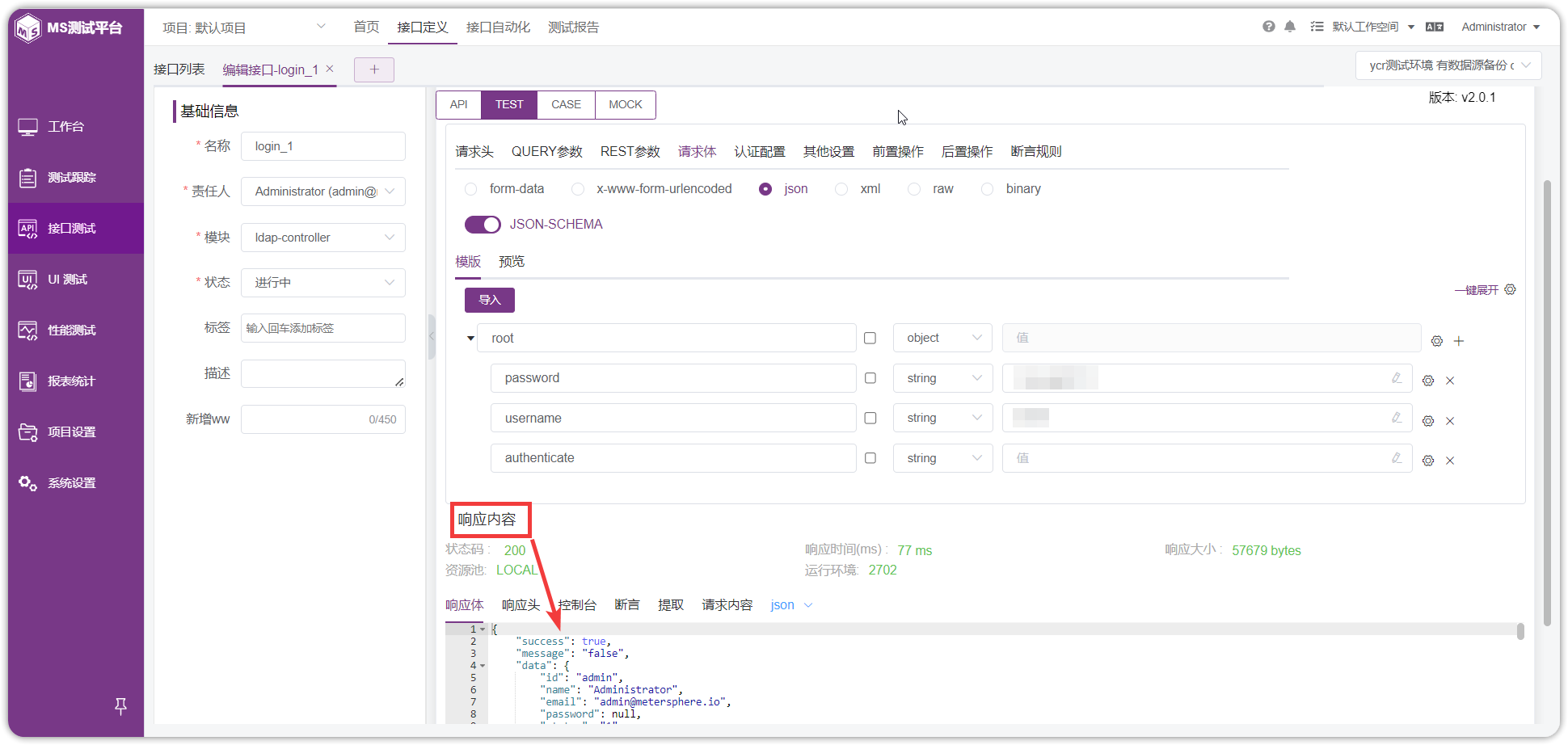Check the required box for username

pyautogui.click(x=870, y=418)
